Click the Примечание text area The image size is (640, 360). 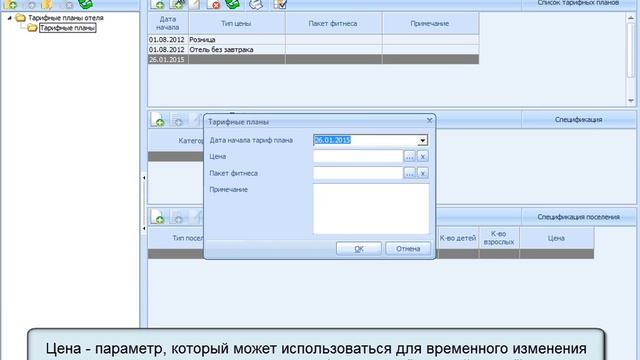point(371,209)
